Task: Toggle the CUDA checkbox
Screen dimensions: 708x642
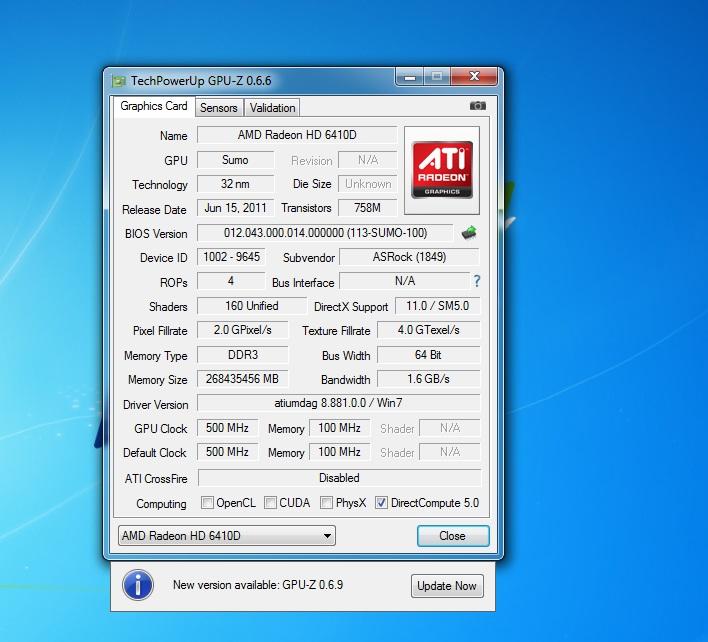Action: point(270,502)
